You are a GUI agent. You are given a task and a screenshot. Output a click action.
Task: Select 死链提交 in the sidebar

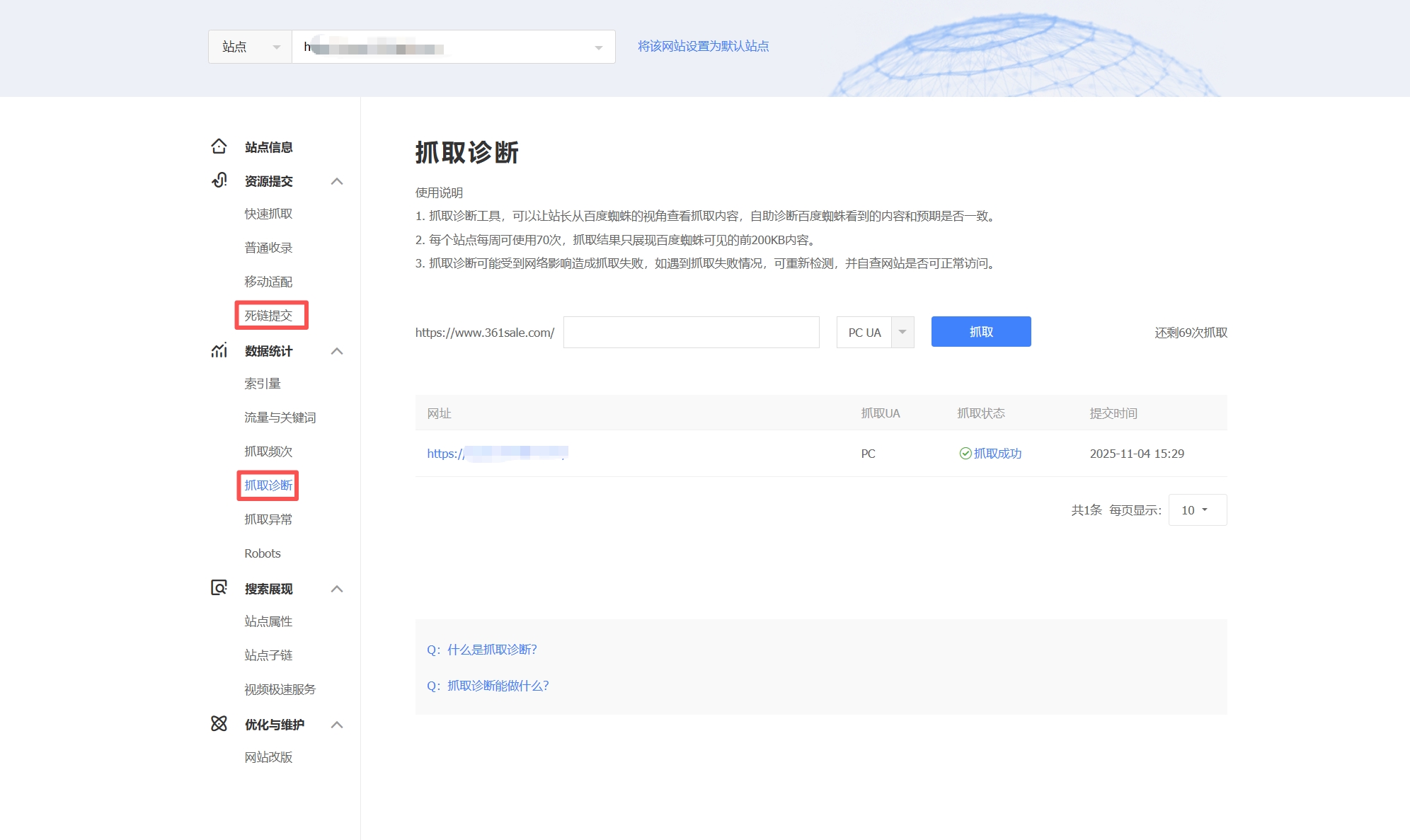(267, 316)
